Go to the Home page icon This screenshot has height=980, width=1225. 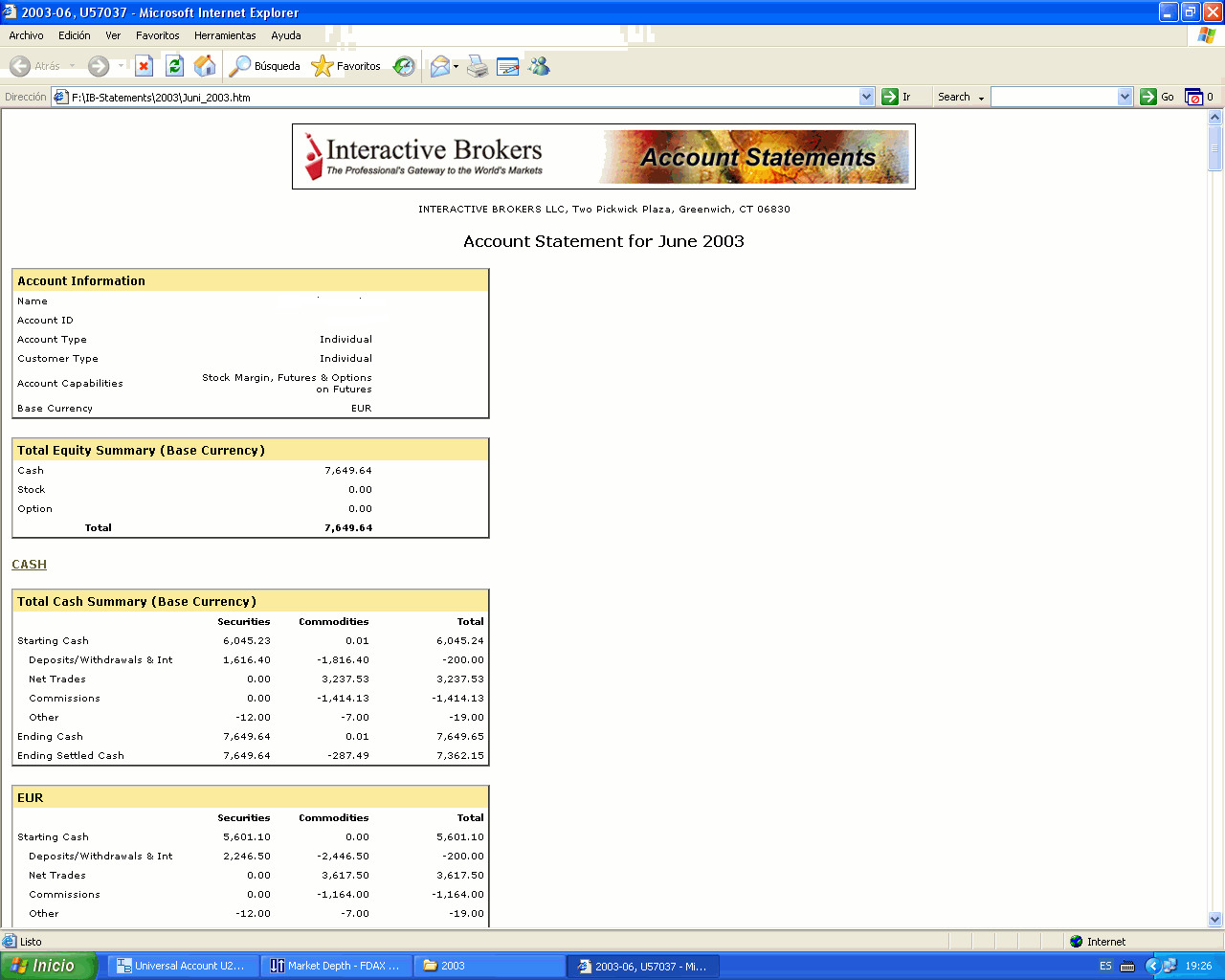coord(205,66)
